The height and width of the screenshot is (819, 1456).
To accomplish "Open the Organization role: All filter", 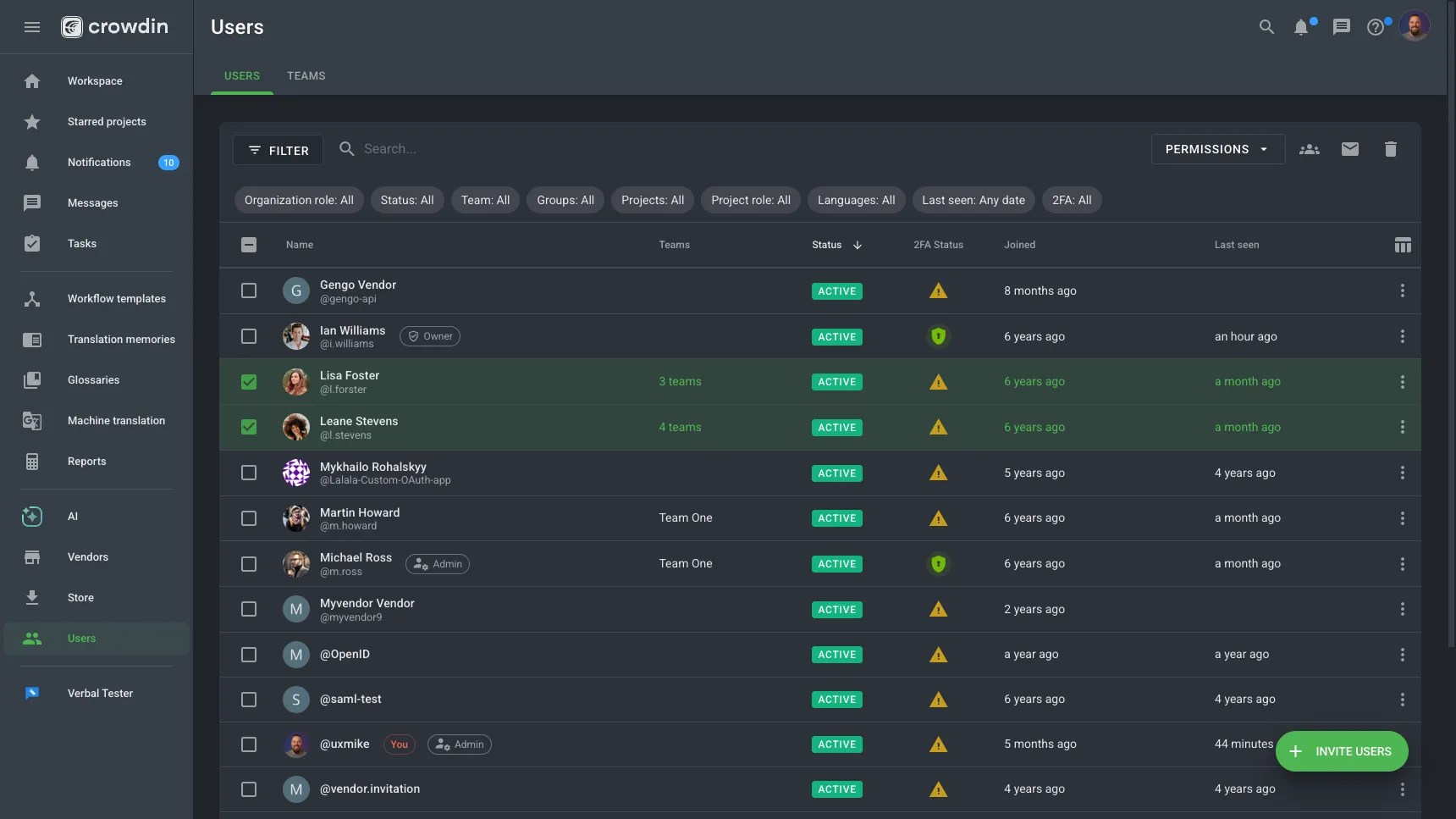I will (299, 200).
